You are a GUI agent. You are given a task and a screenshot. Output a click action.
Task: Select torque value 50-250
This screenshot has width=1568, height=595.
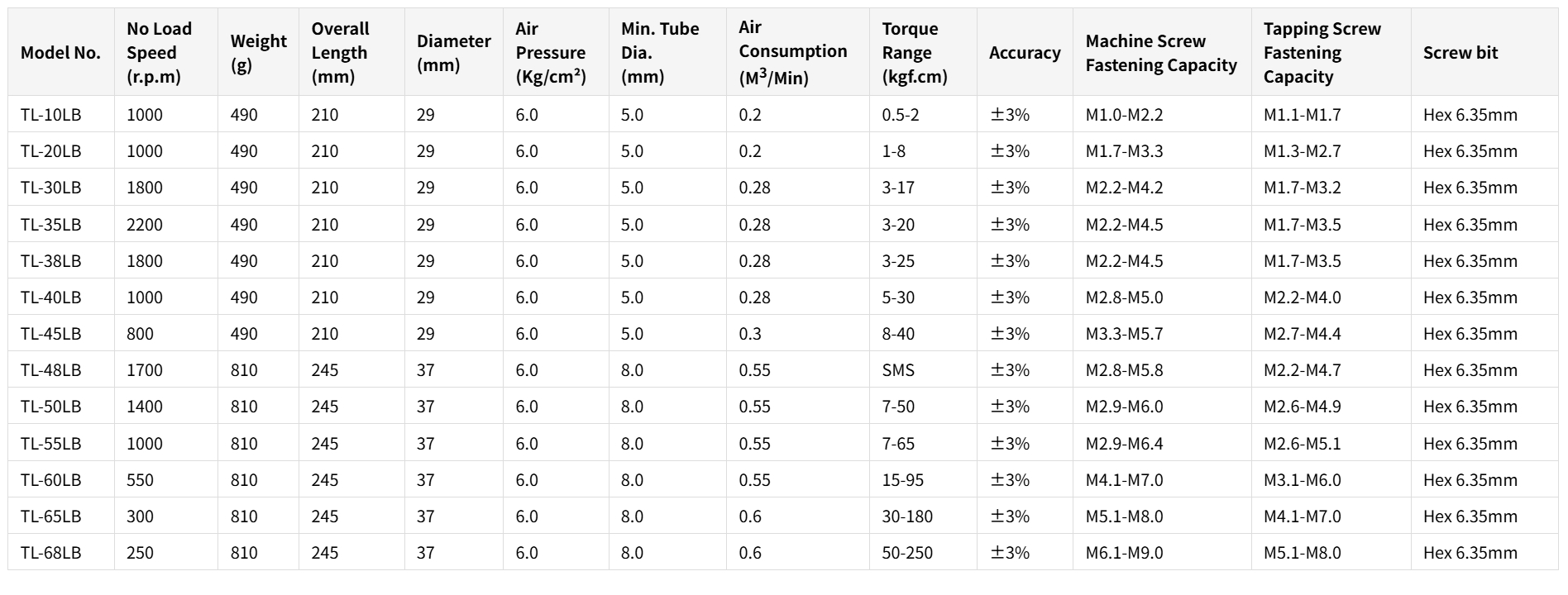(x=907, y=553)
